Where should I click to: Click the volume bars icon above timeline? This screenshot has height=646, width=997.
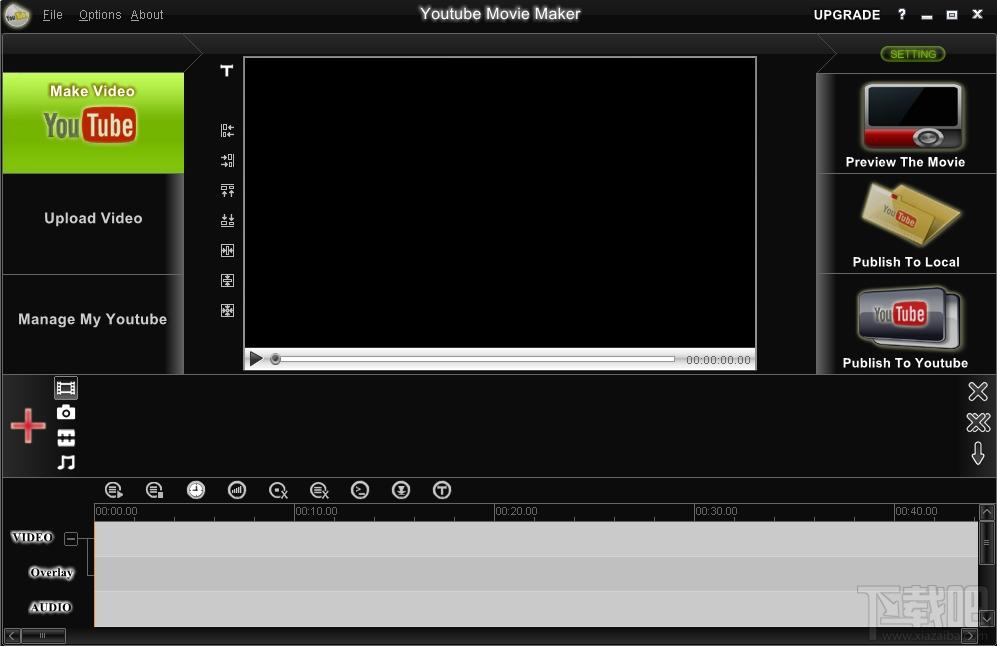coord(237,490)
